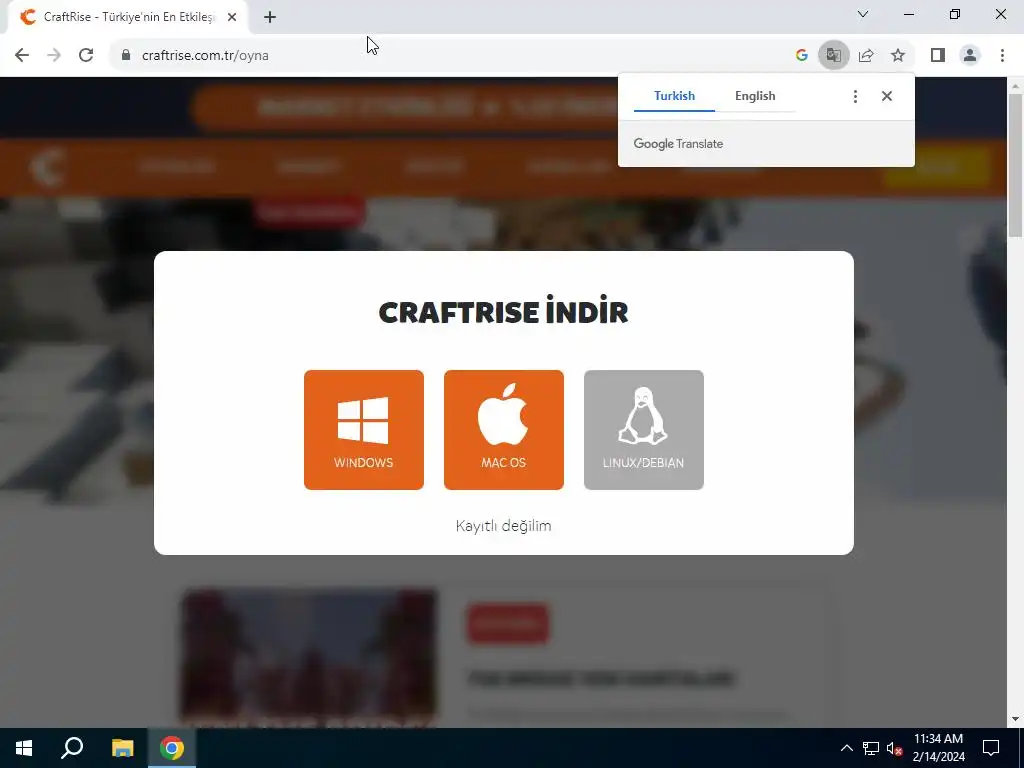Open File Explorer from the taskbar

(x=122, y=748)
